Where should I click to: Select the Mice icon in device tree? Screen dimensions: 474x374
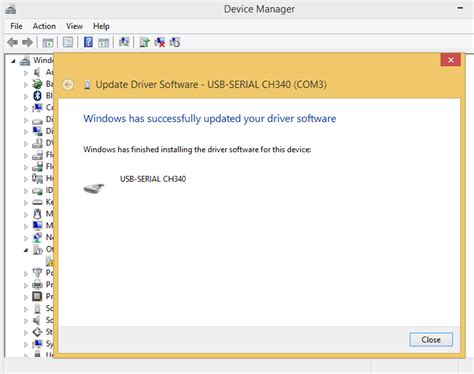click(37, 214)
